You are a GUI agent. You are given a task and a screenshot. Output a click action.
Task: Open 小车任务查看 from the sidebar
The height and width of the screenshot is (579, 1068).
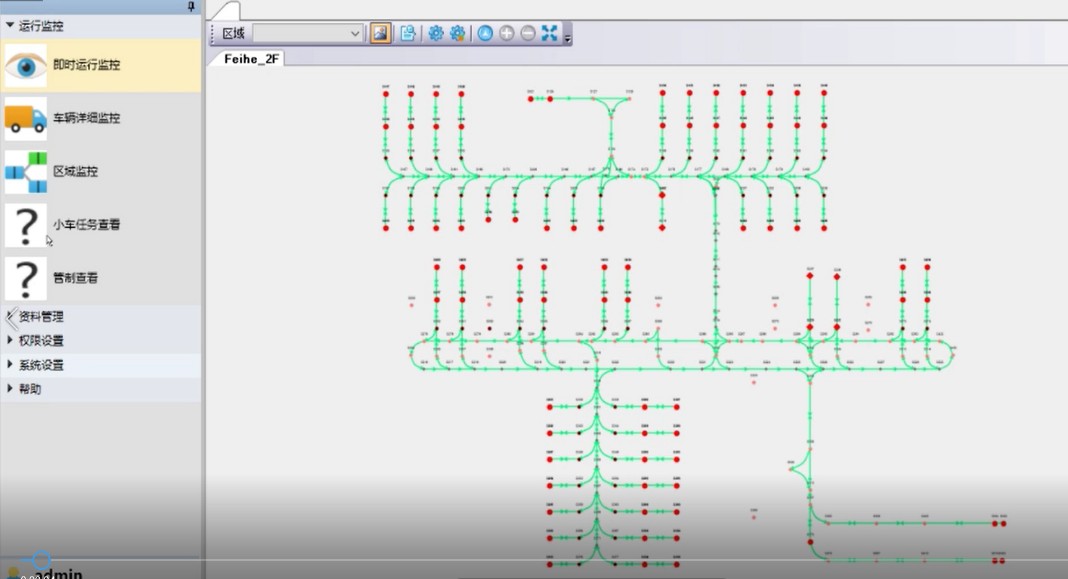86,225
